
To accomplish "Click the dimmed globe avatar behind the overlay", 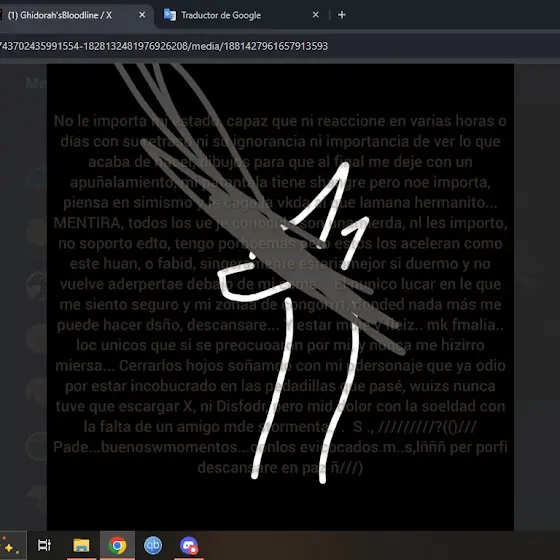I will point(36,285).
